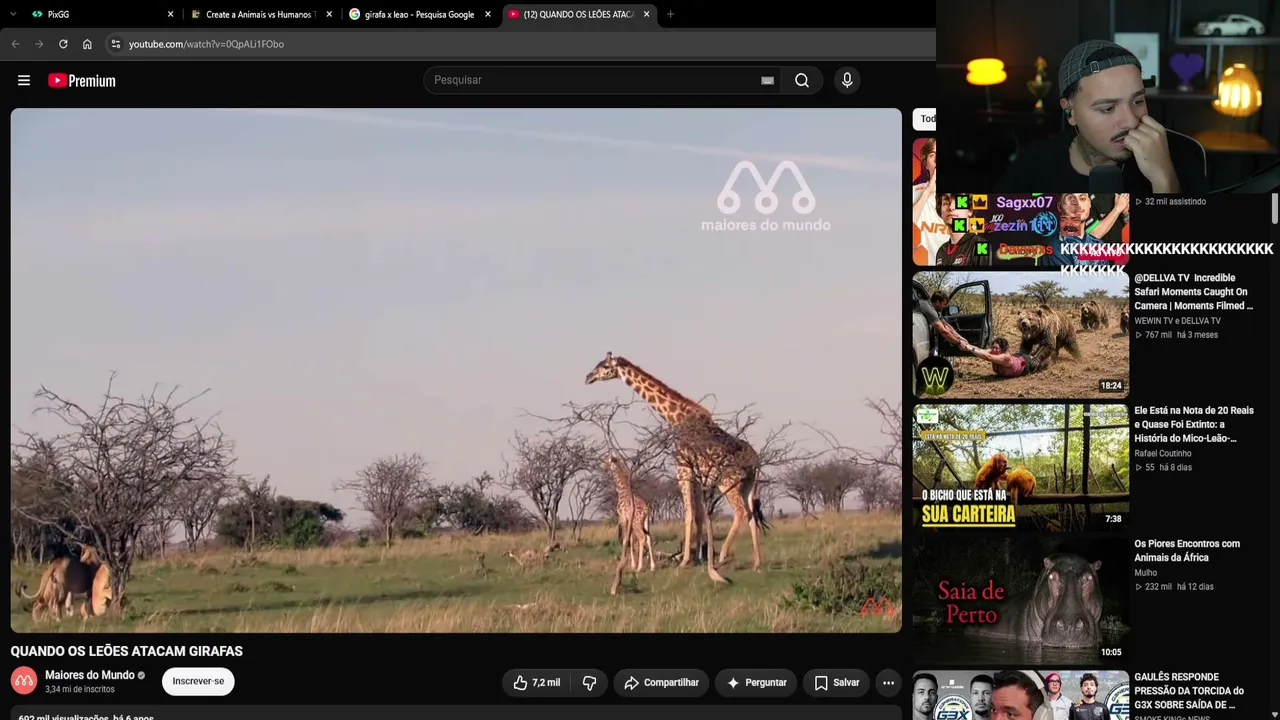This screenshot has height=720, width=1280.
Task: Open 'GAULÊS RESPONDE PRESSÃO DA TORCIDA' title
Action: pyautogui.click(x=1189, y=691)
